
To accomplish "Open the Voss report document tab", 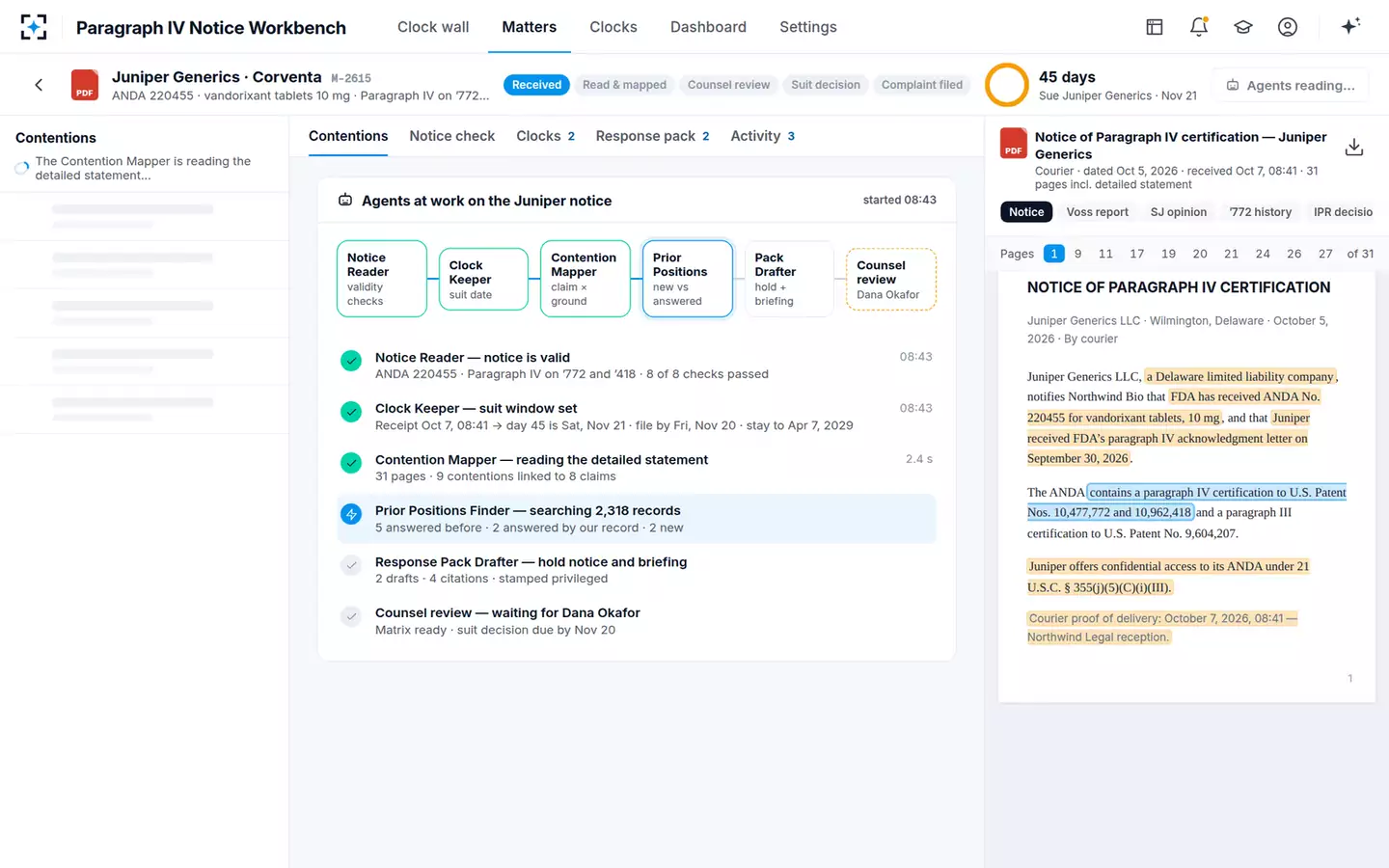I will 1097,212.
